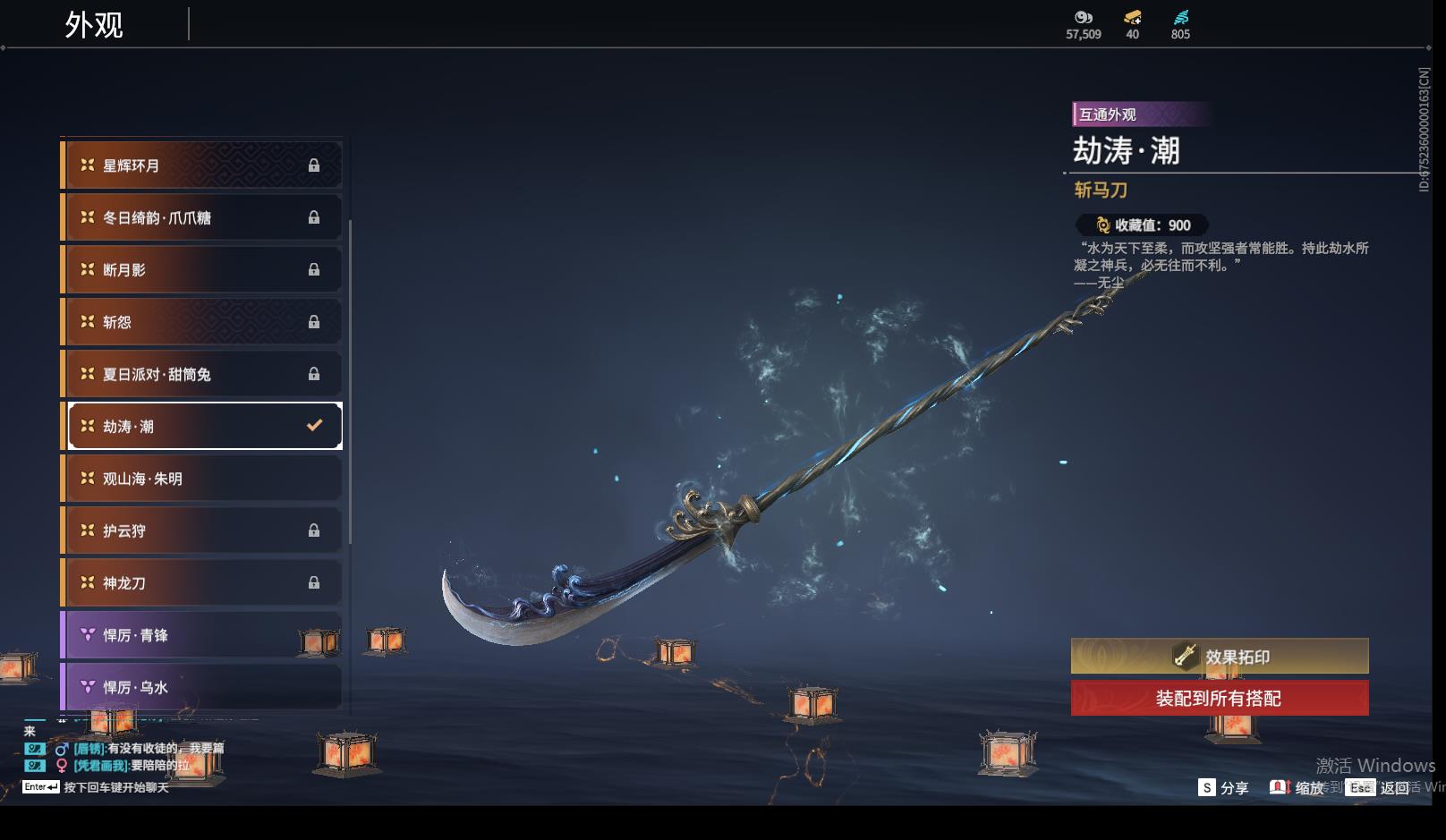The width and height of the screenshot is (1446, 840).
Task: Choose 冬日绮韵·爪爪糖 from the list
Action: pos(201,217)
